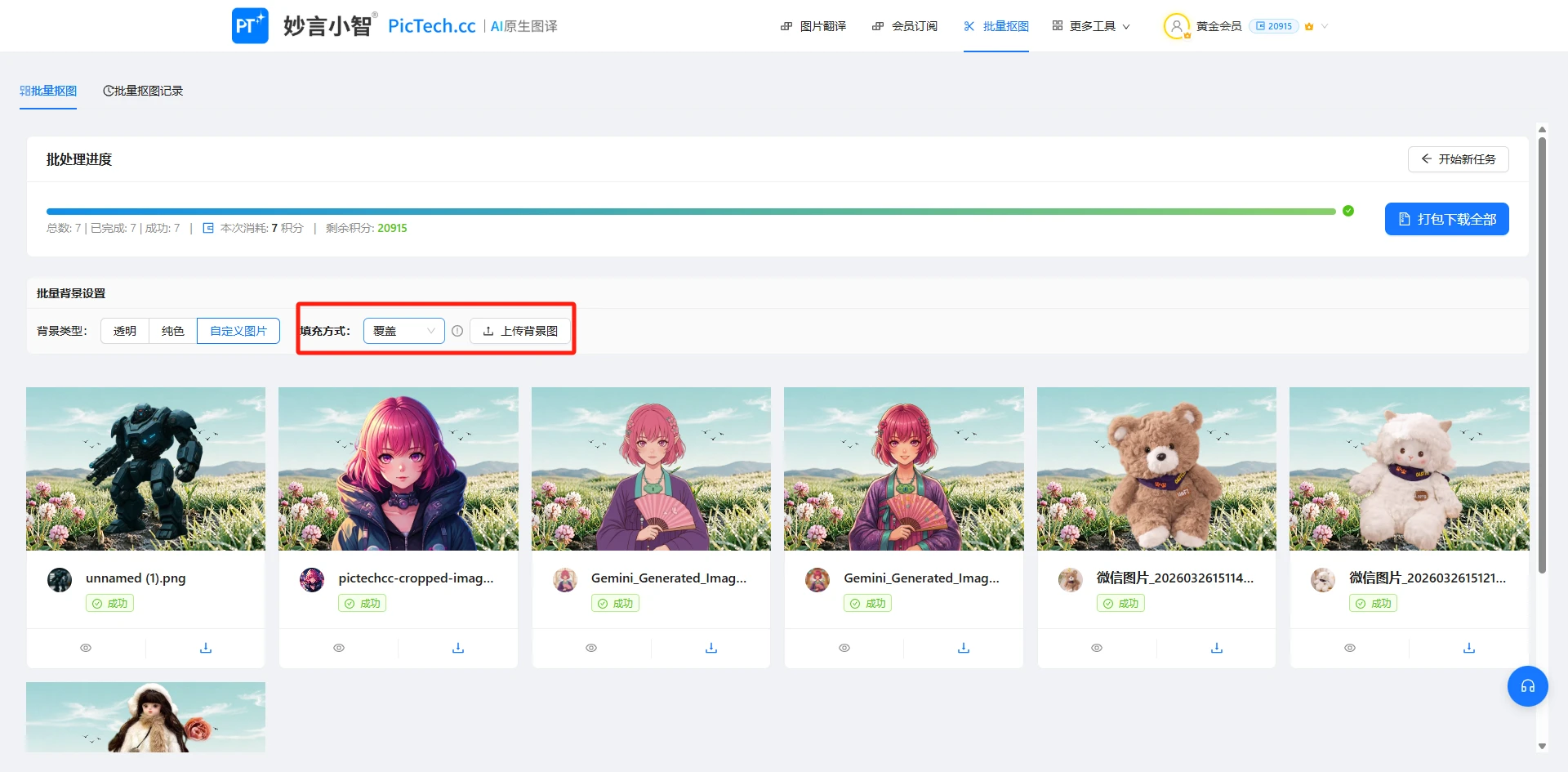The image size is (1568, 772).
Task: Switch to the 批量抠图记录 tab
Action: click(x=143, y=91)
